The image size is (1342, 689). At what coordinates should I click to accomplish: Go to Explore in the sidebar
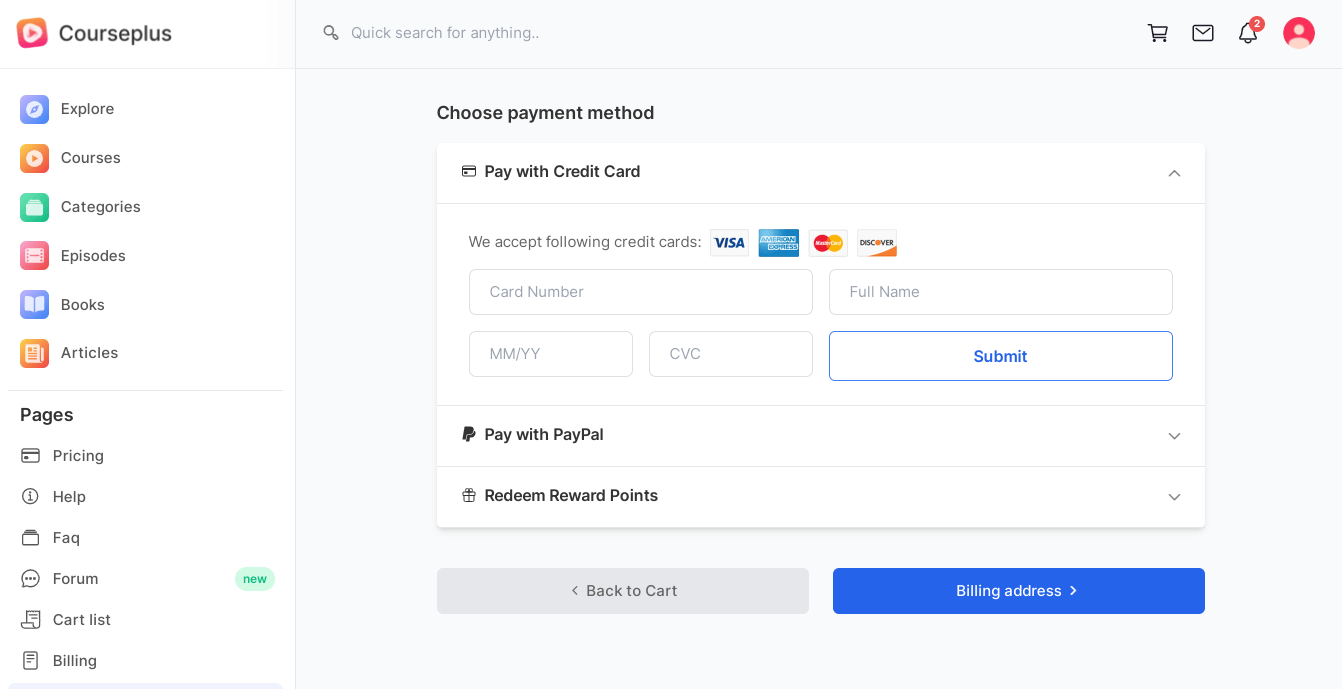(x=87, y=109)
